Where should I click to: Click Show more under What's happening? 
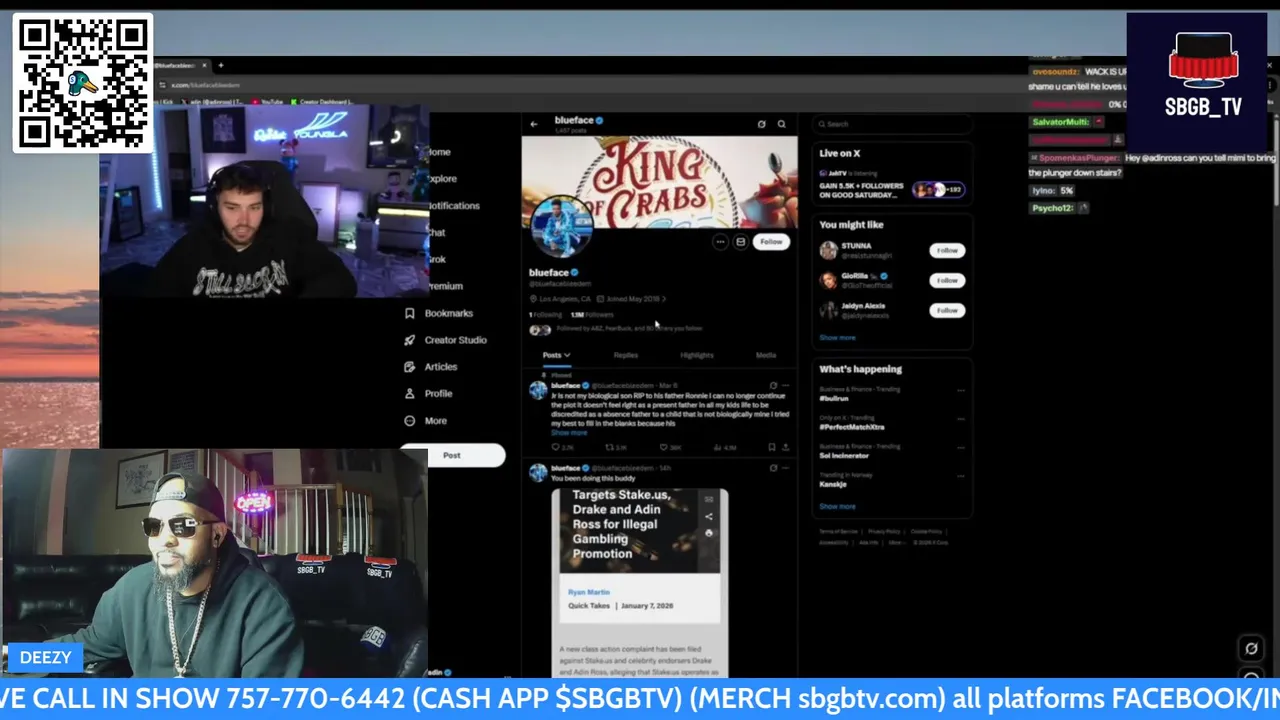(837, 507)
